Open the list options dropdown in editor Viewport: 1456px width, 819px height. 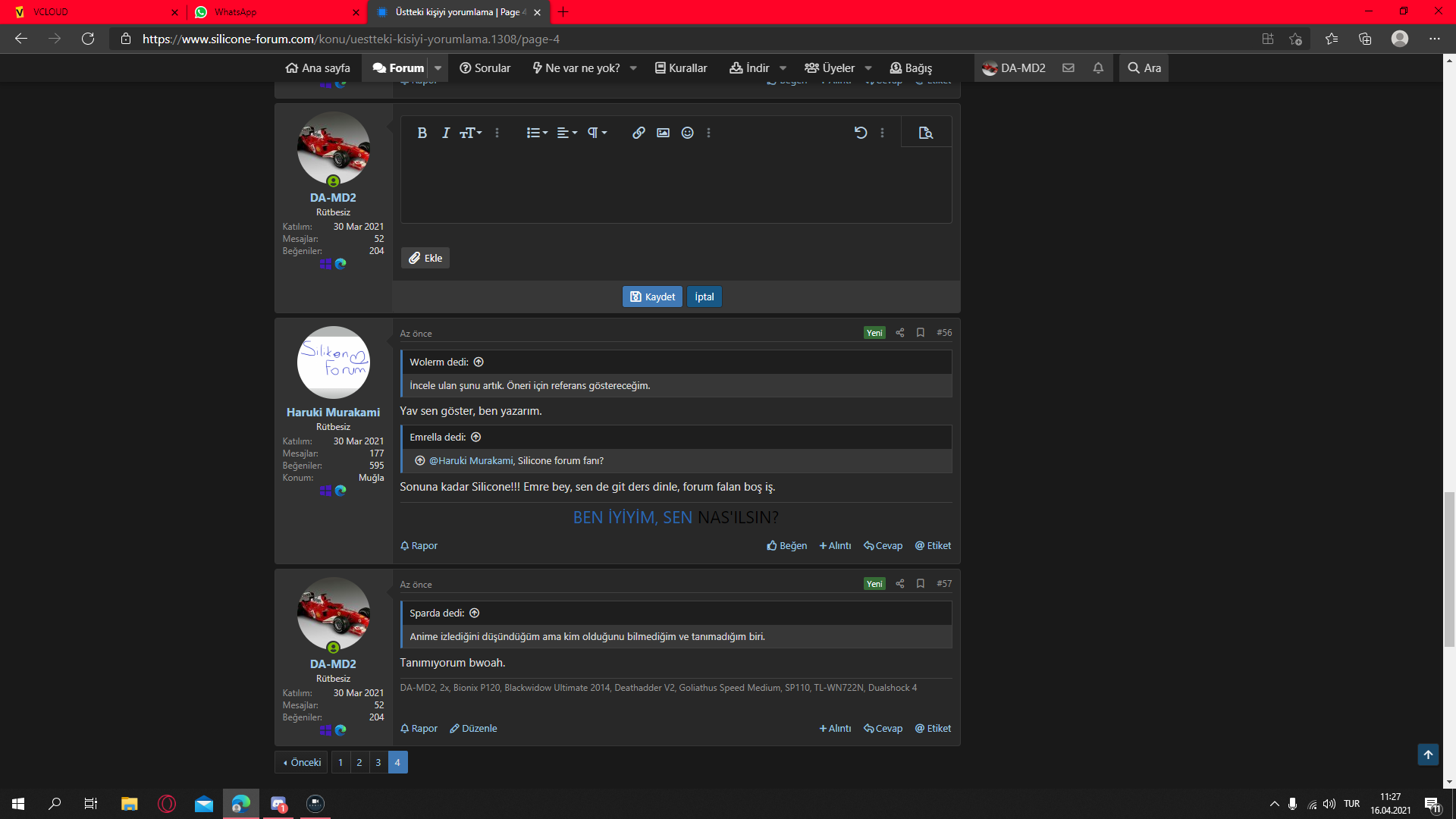[537, 133]
